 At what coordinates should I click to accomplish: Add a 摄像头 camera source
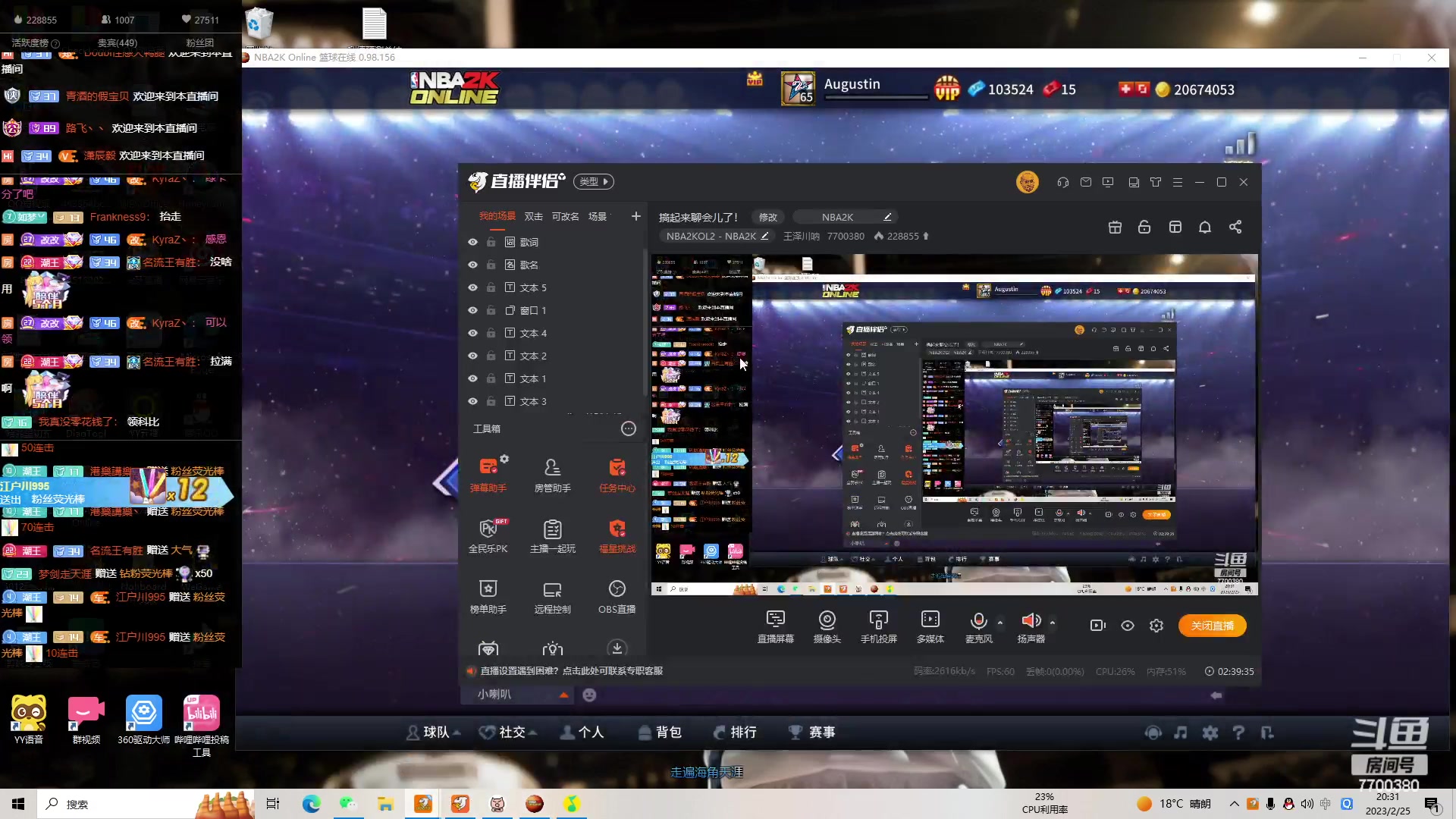click(x=827, y=626)
